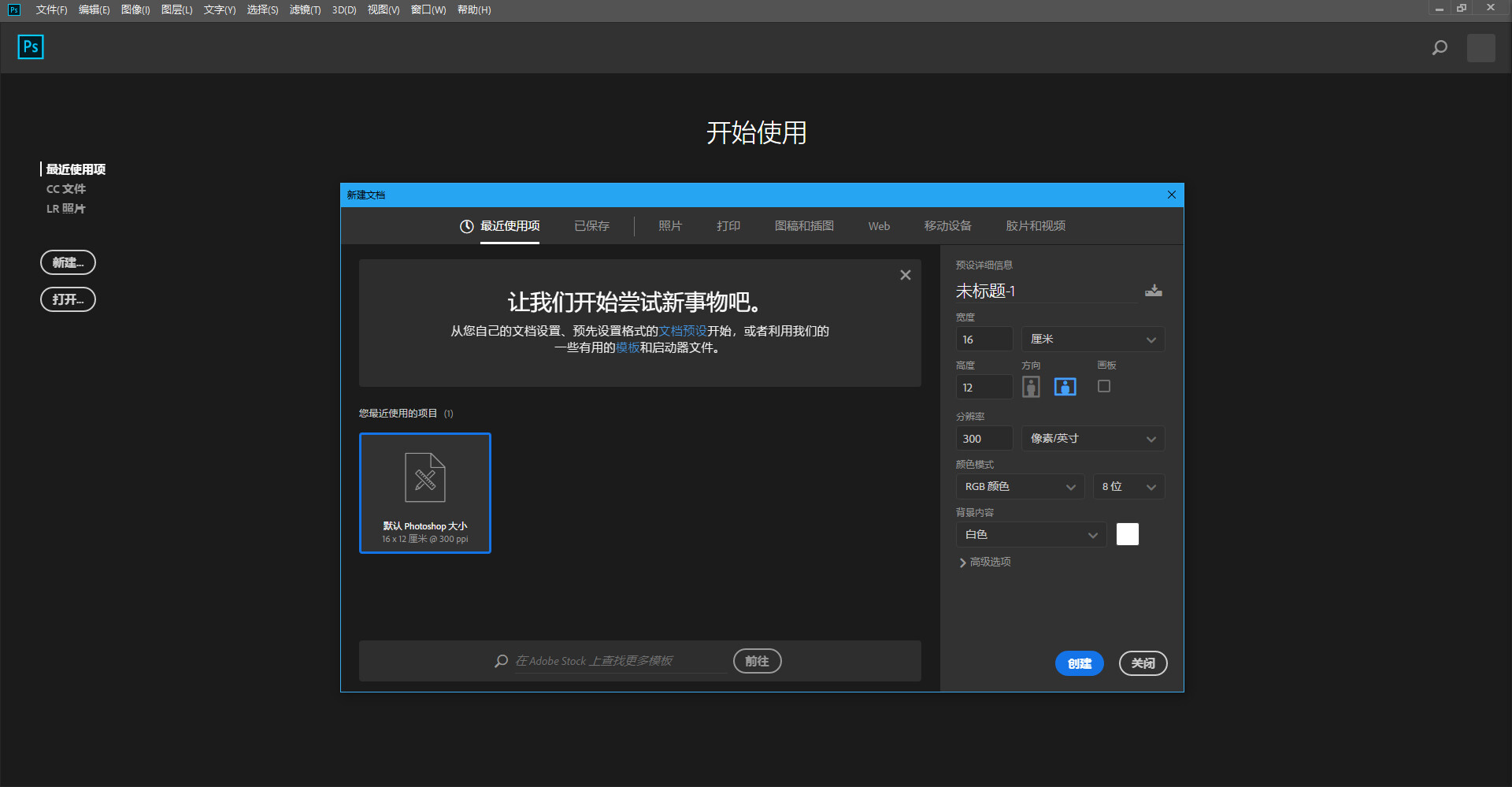
Task: Click the 新建... button on start screen
Action: tap(68, 262)
